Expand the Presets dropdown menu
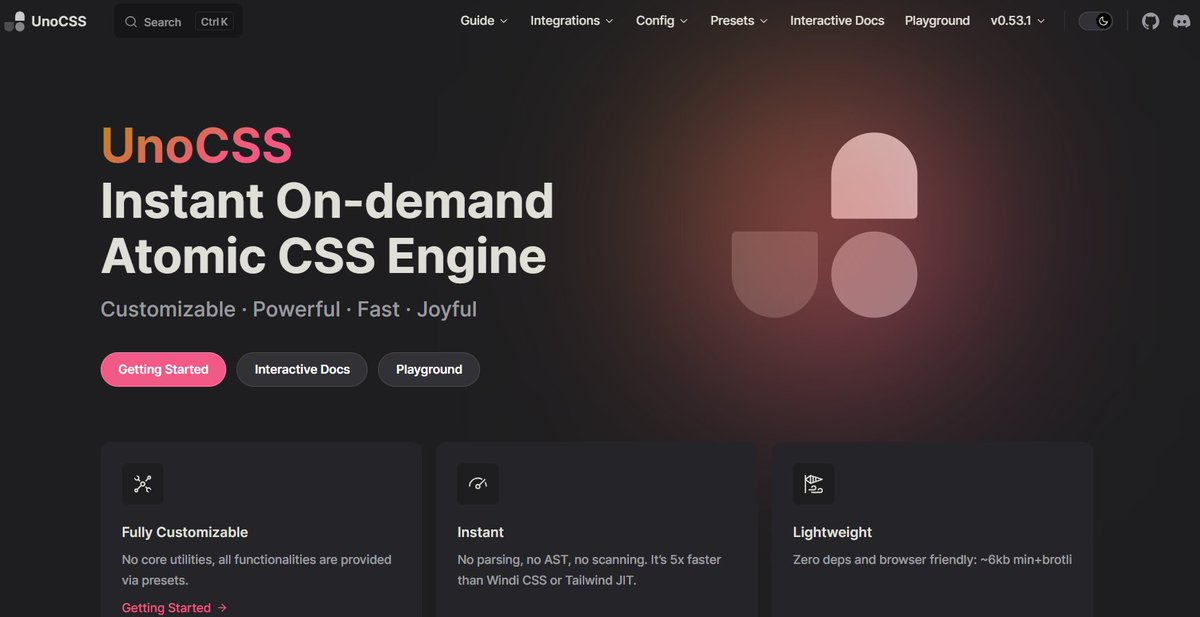1200x617 pixels. [739, 21]
